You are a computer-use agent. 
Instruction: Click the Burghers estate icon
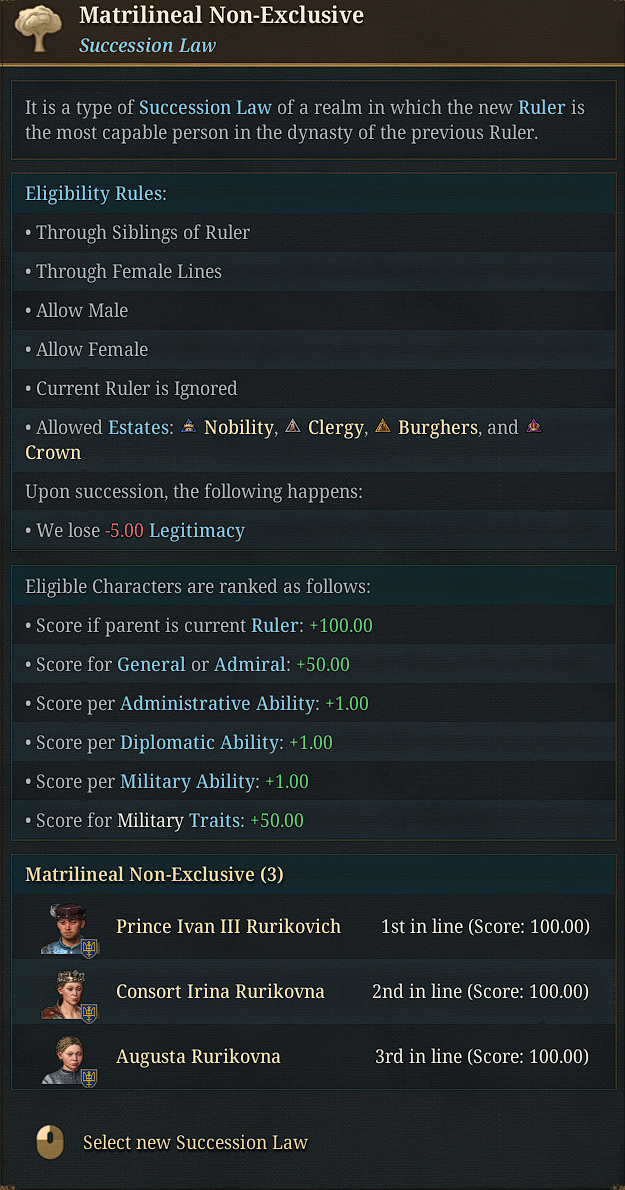tap(382, 426)
